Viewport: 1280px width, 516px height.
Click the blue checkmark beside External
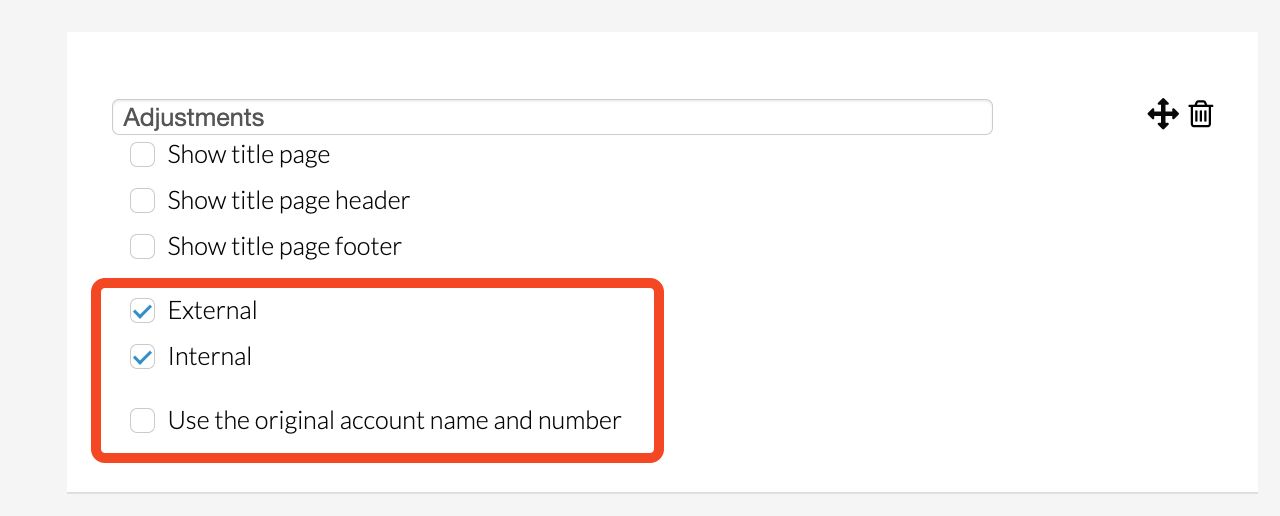coord(143,311)
